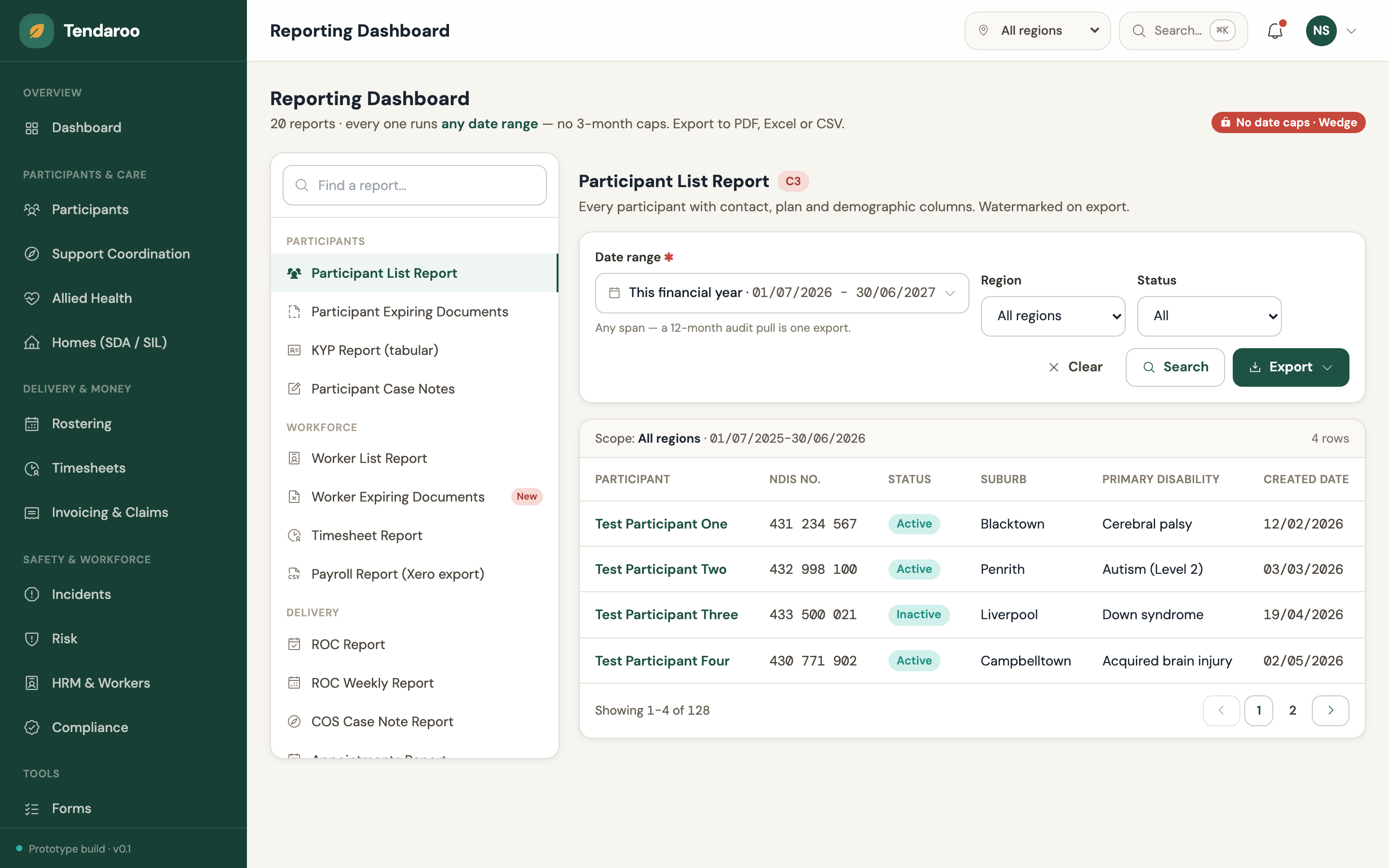Click the Find a report search box
This screenshot has height=868, width=1389.
(414, 186)
